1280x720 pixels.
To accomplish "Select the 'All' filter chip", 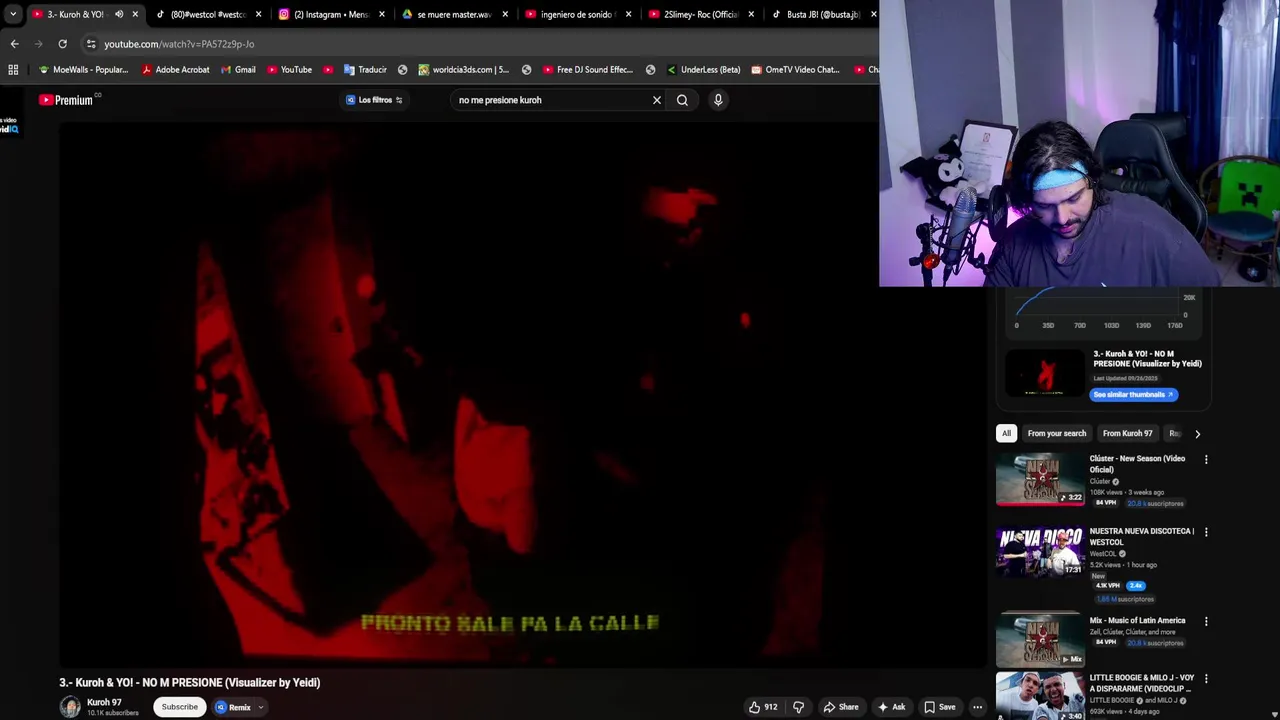I will click(x=1006, y=433).
